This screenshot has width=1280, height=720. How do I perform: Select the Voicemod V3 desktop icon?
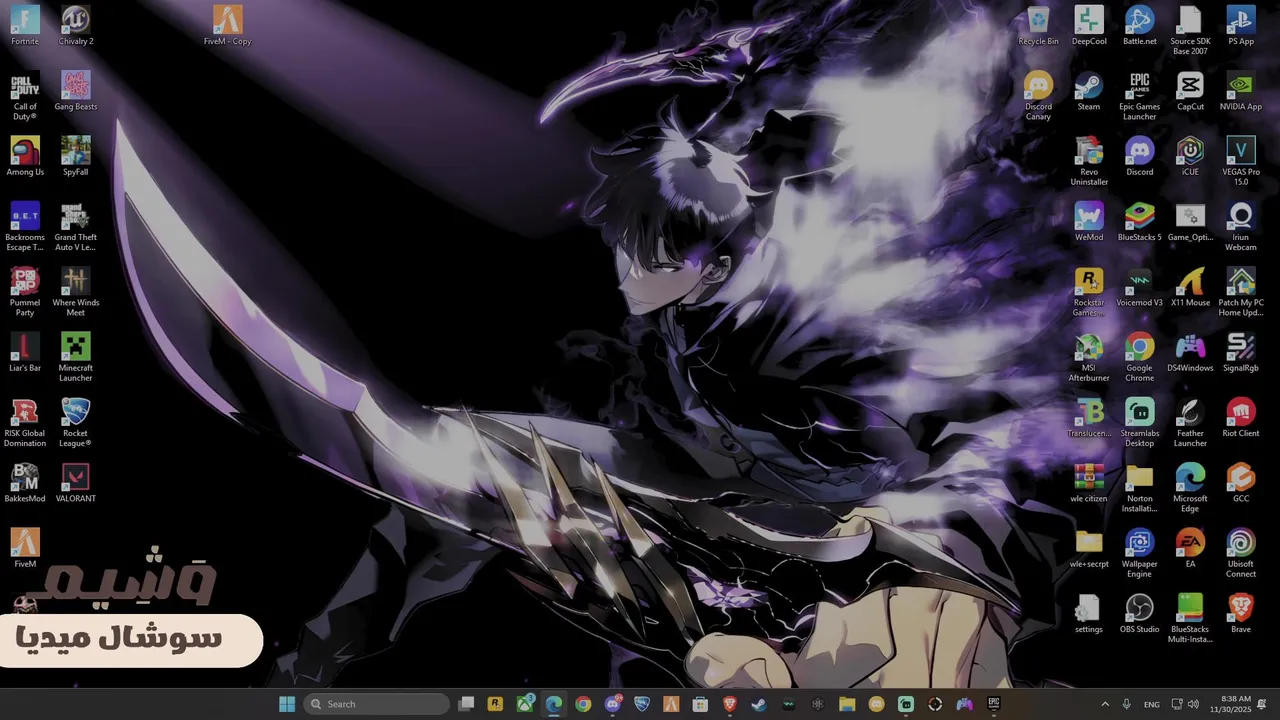[1140, 287]
